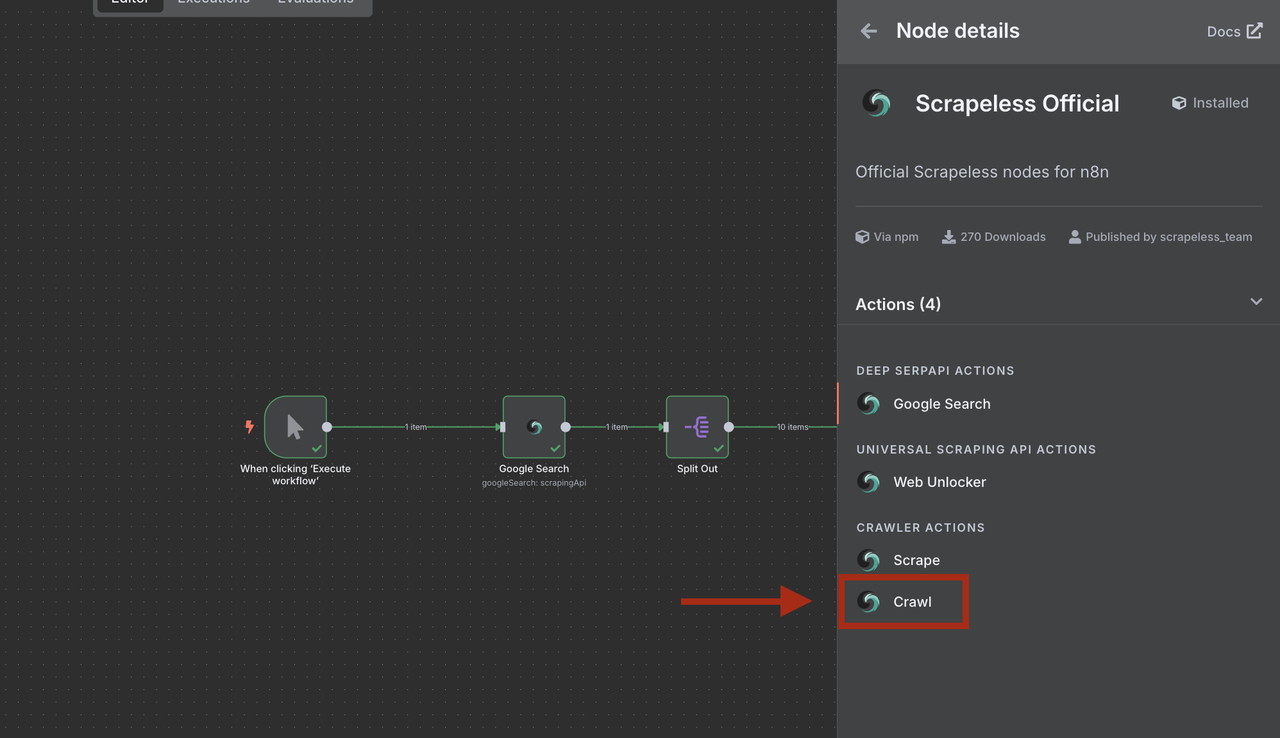
Task: Click the Scrape action icon
Action: point(869,560)
